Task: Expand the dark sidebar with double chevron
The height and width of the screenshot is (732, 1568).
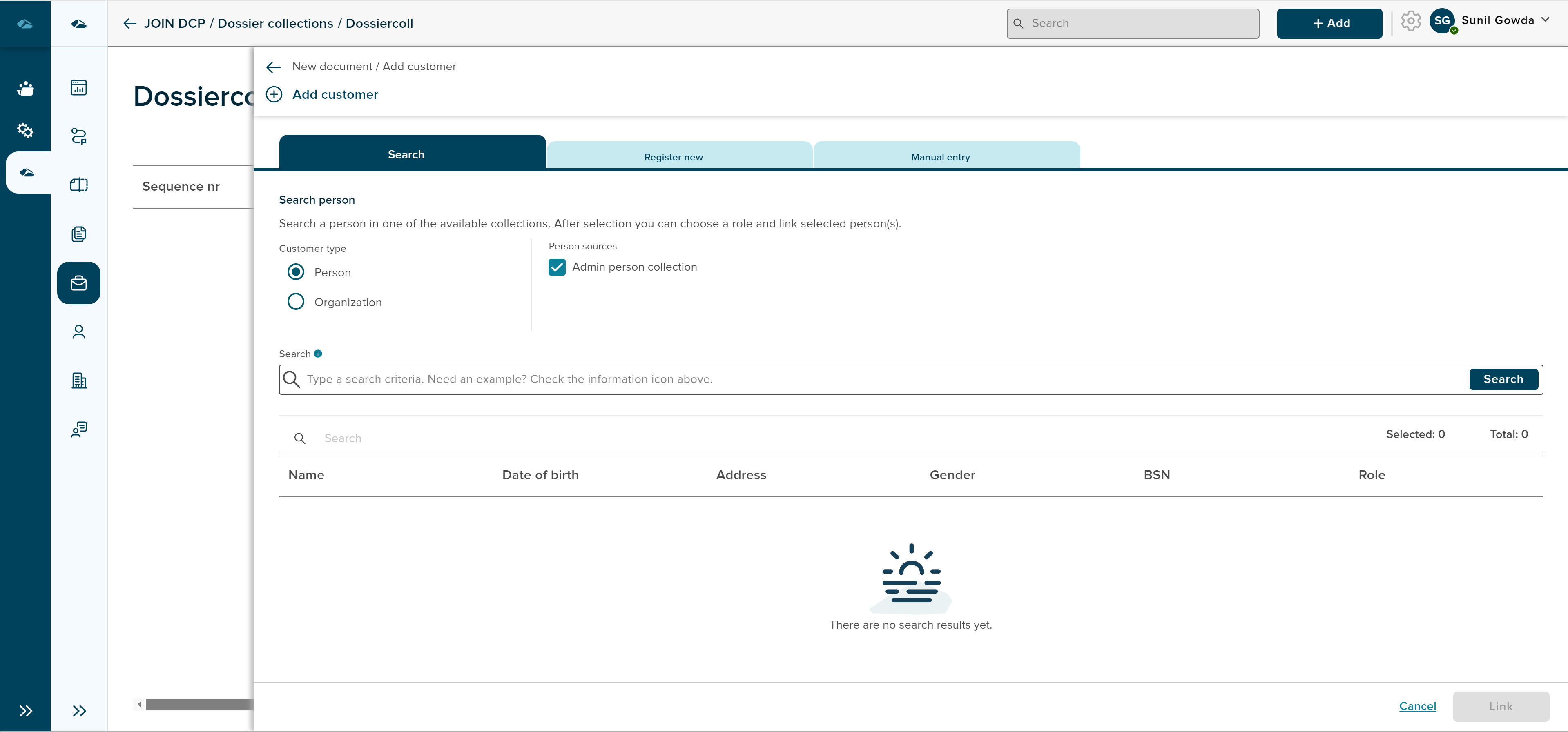Action: pos(25,710)
